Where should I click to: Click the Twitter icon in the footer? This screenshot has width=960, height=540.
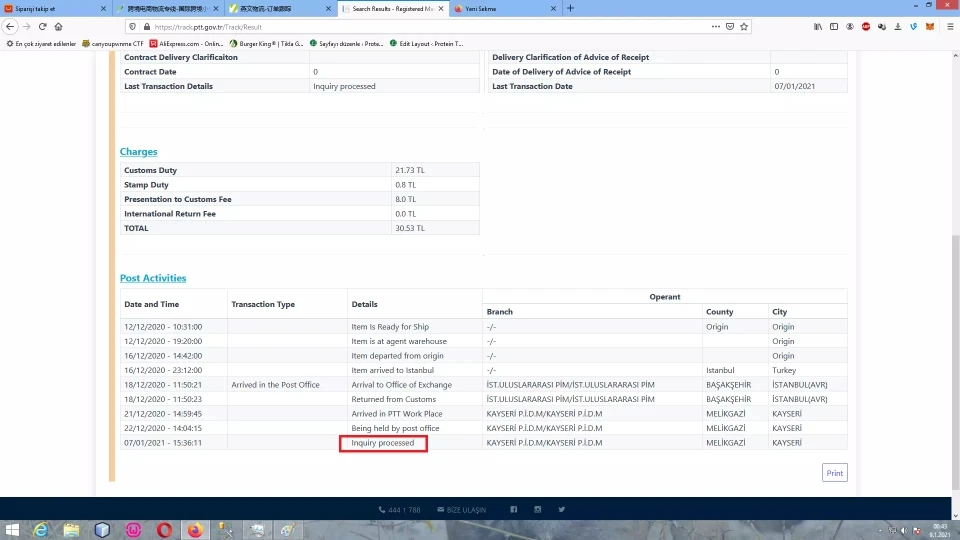coord(561,509)
